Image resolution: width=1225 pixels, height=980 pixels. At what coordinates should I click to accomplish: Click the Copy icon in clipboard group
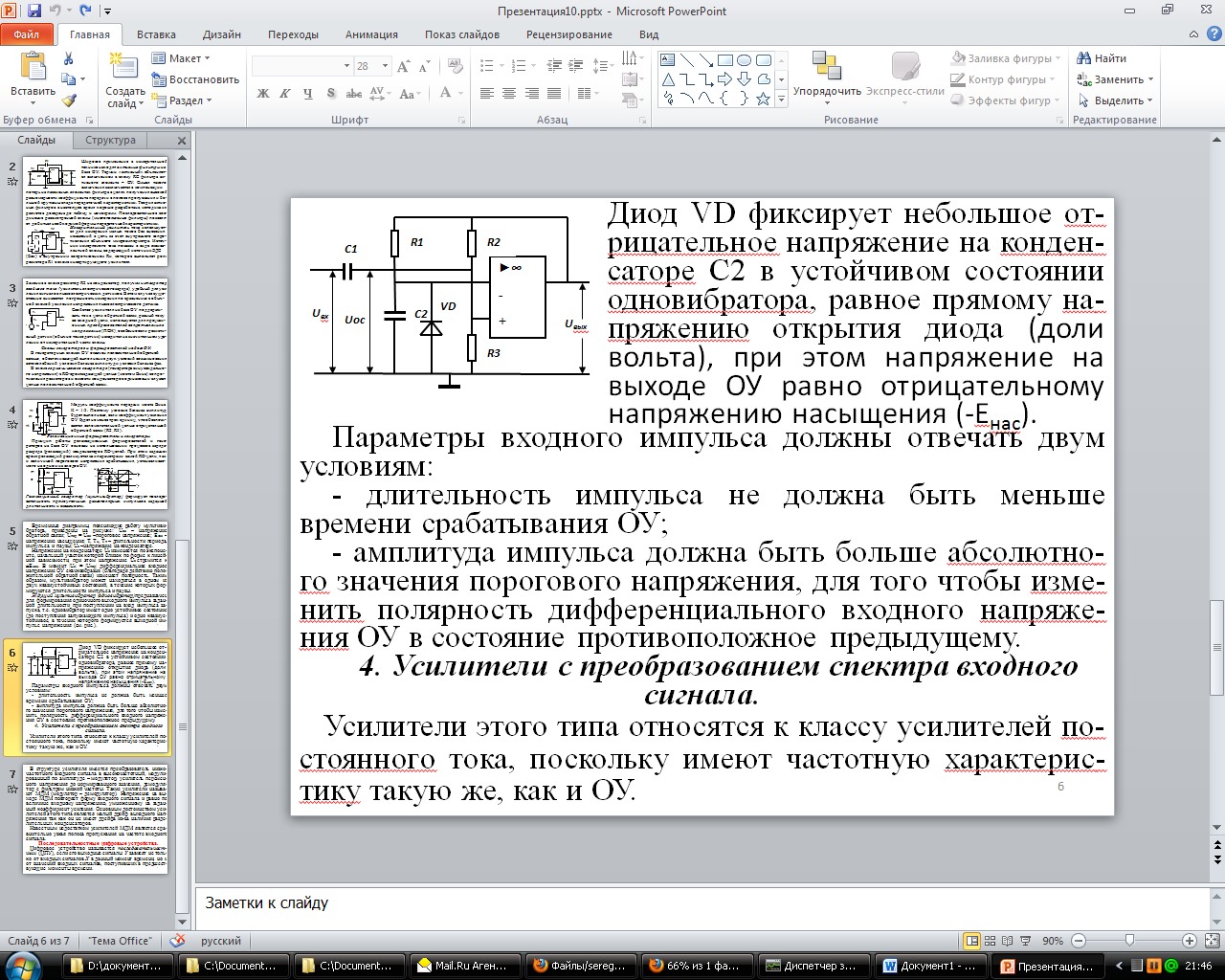(x=69, y=79)
